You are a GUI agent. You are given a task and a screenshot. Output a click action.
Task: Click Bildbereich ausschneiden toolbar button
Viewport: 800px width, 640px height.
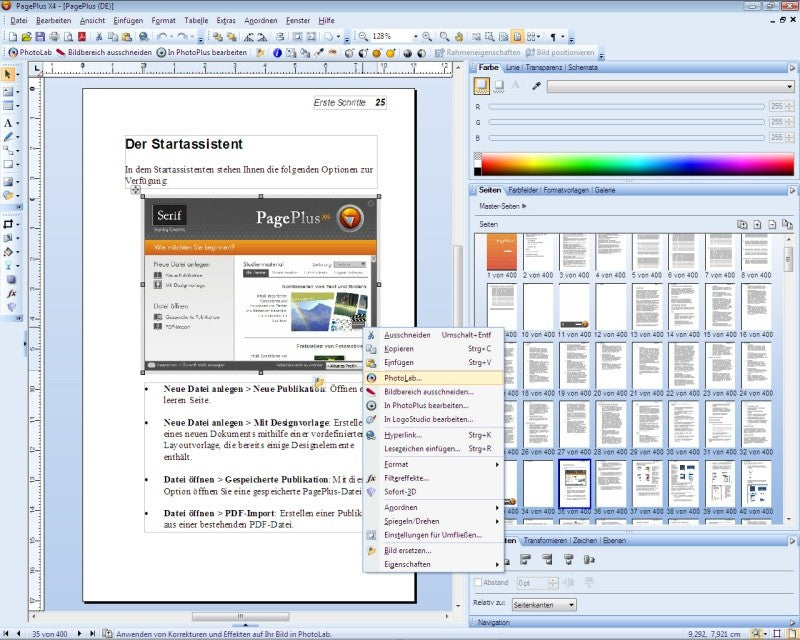pyautogui.click(x=104, y=53)
